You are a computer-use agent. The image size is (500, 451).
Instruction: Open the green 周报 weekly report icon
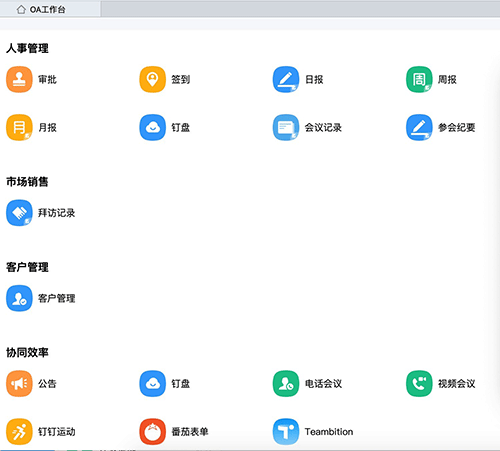click(x=419, y=79)
